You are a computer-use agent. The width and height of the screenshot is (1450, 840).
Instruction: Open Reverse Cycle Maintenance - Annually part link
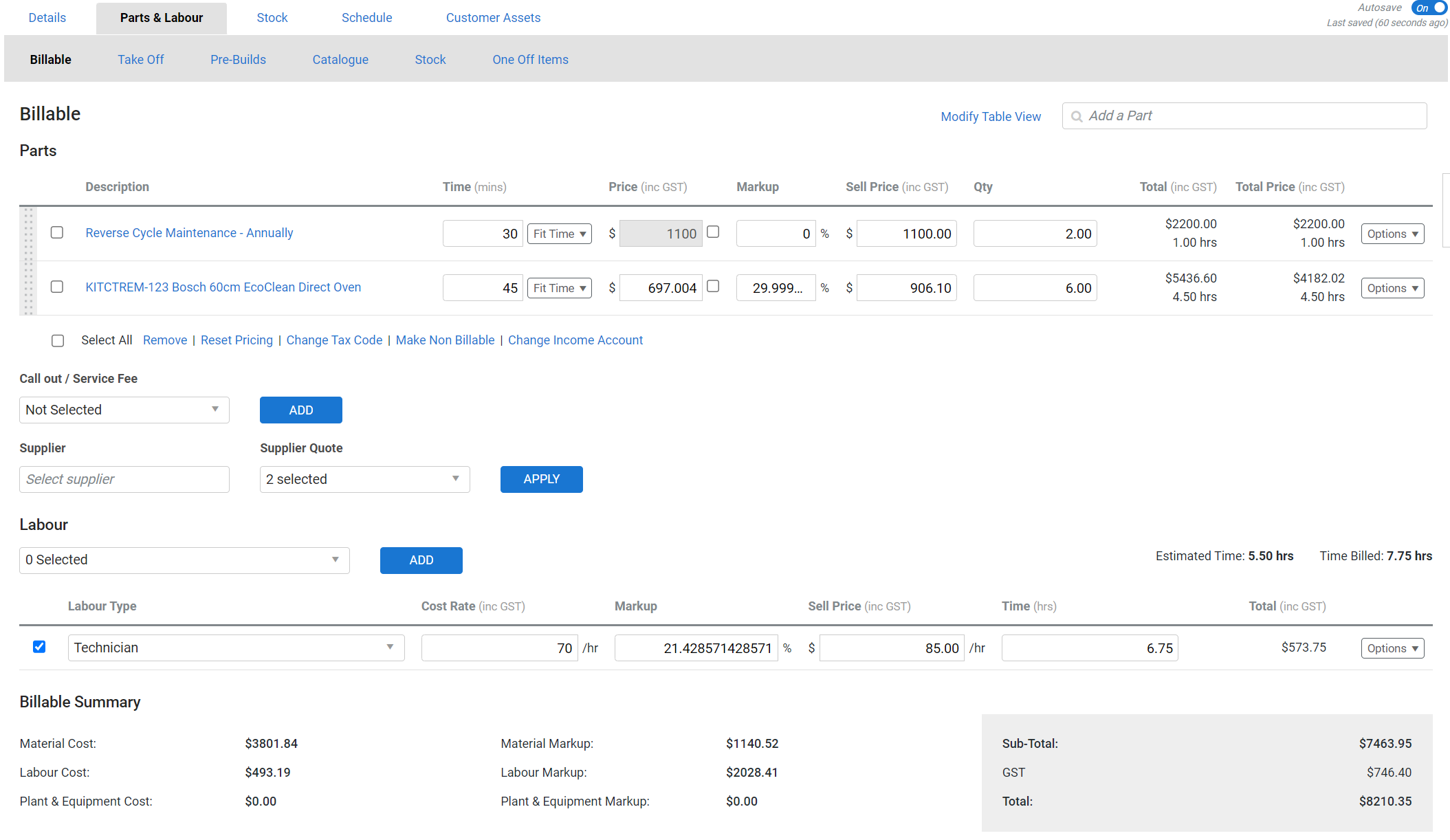[189, 233]
